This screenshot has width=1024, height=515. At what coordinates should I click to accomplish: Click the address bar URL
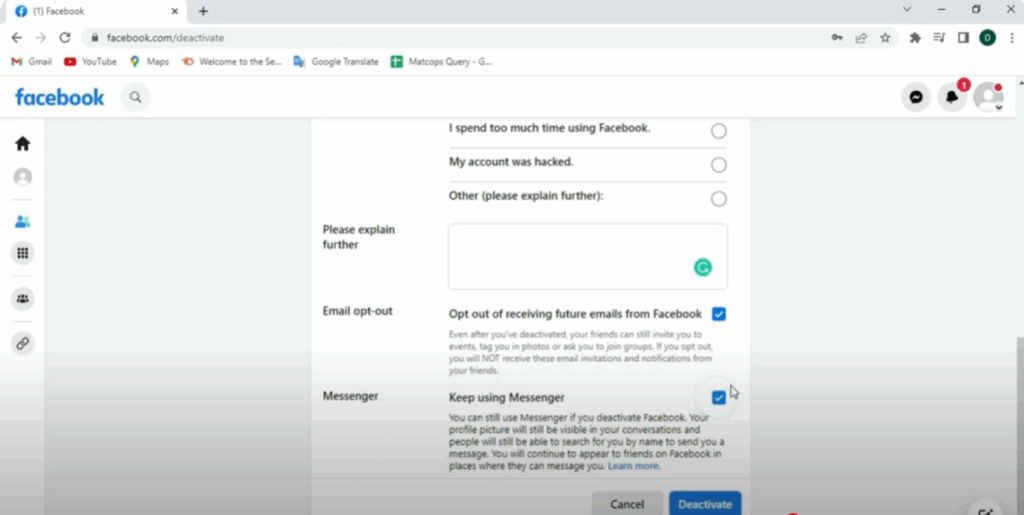click(165, 38)
